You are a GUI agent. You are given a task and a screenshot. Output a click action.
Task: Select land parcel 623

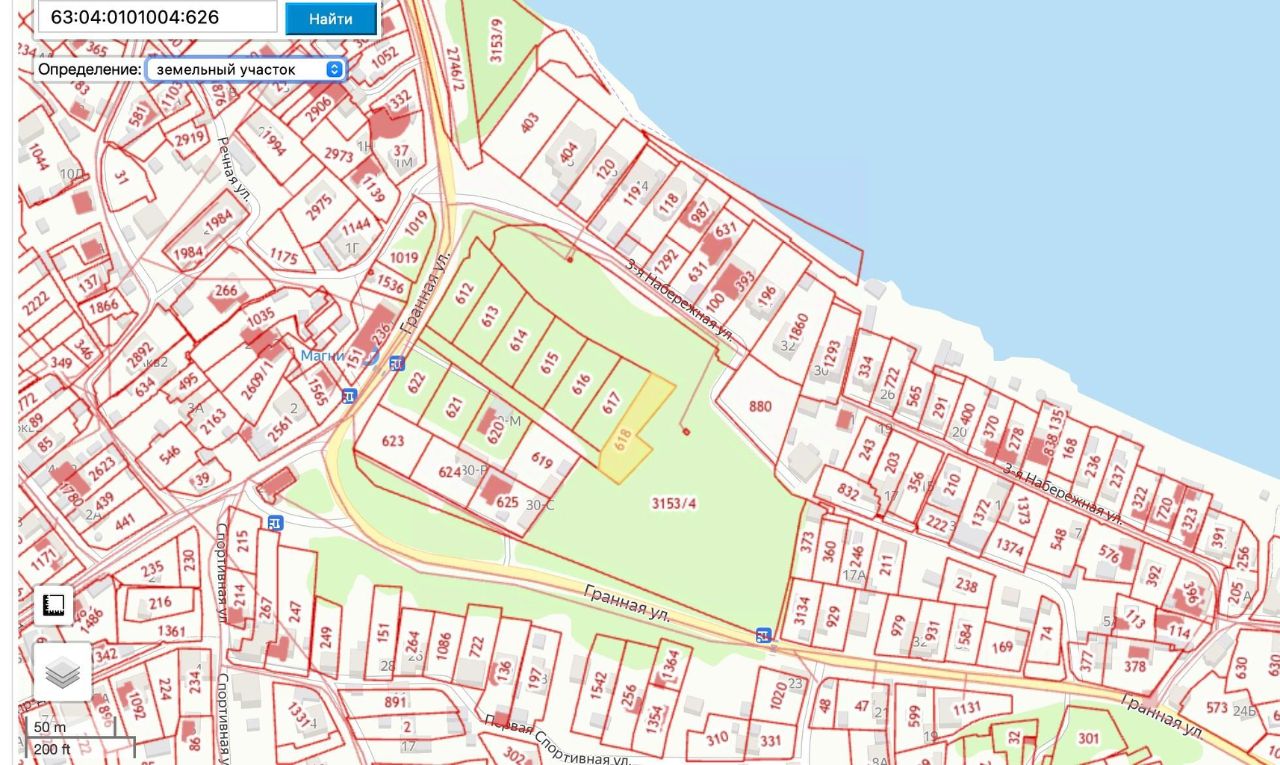coord(392,441)
